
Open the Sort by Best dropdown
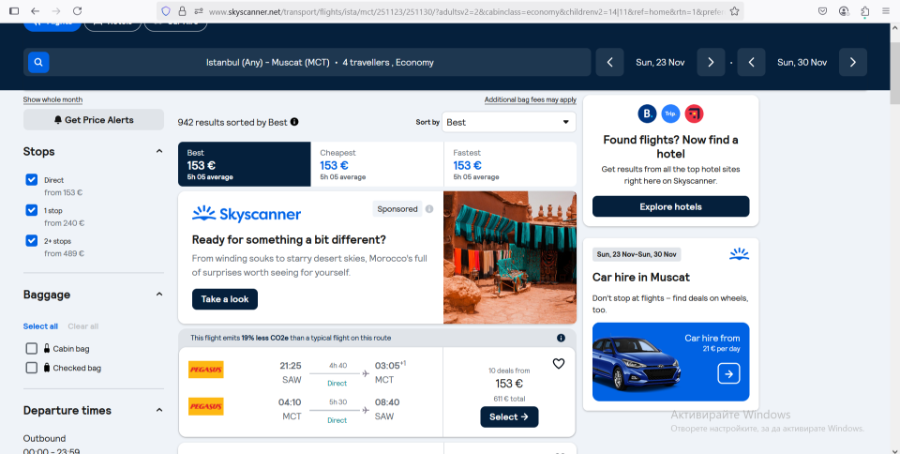509,122
